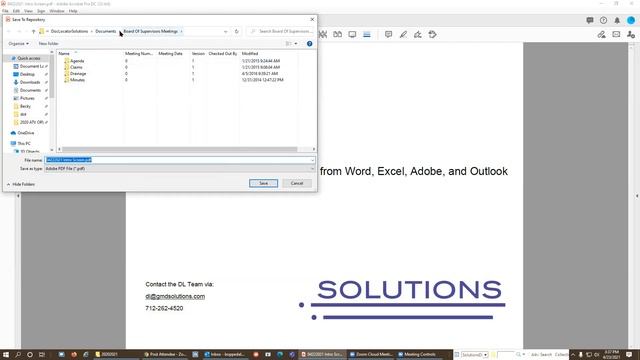
Task: Click the dialog help question icon
Action: [309, 44]
